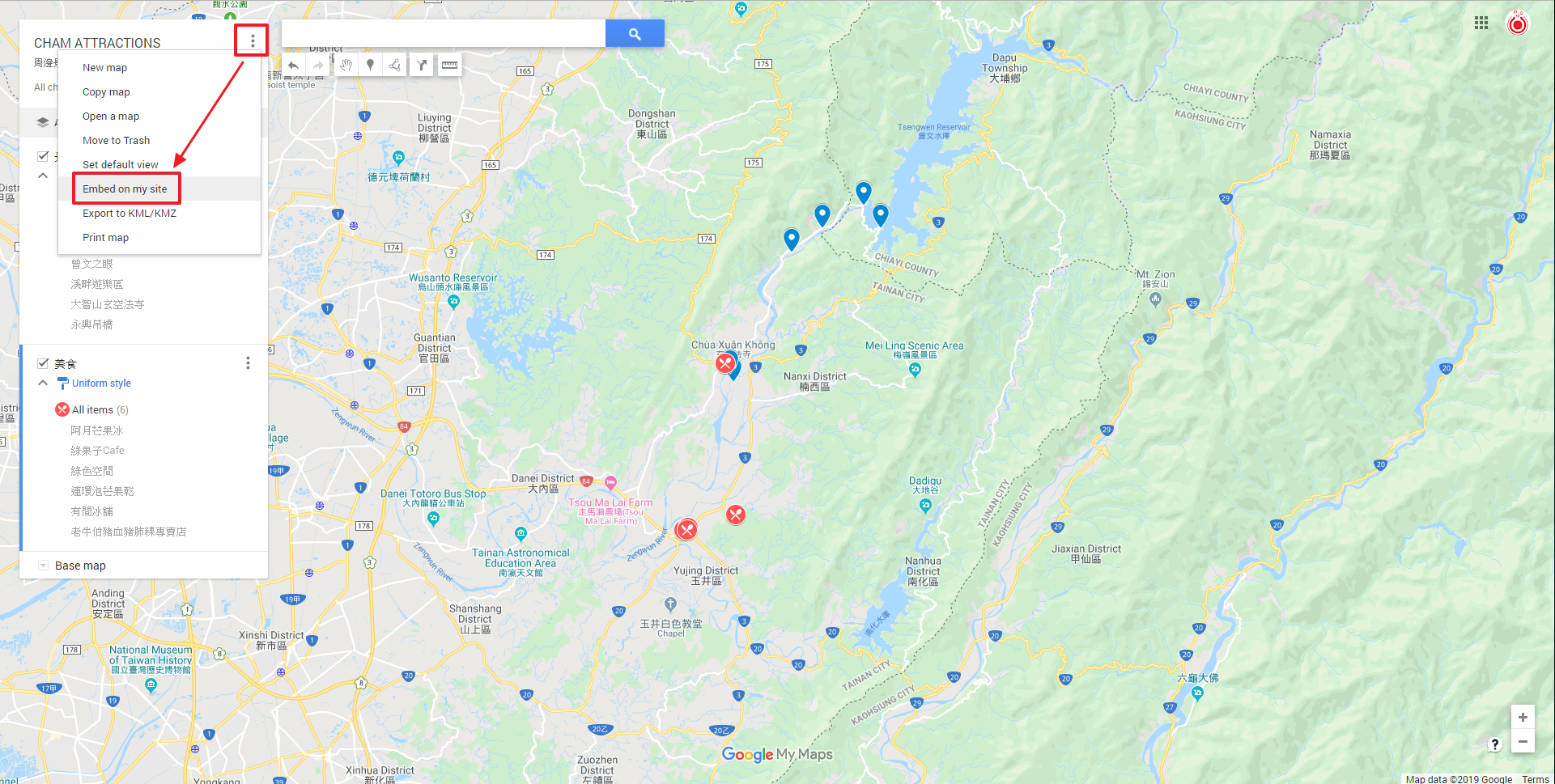The width and height of the screenshot is (1555, 784).
Task: Choose the Add marker pin tool
Action: coord(370,66)
